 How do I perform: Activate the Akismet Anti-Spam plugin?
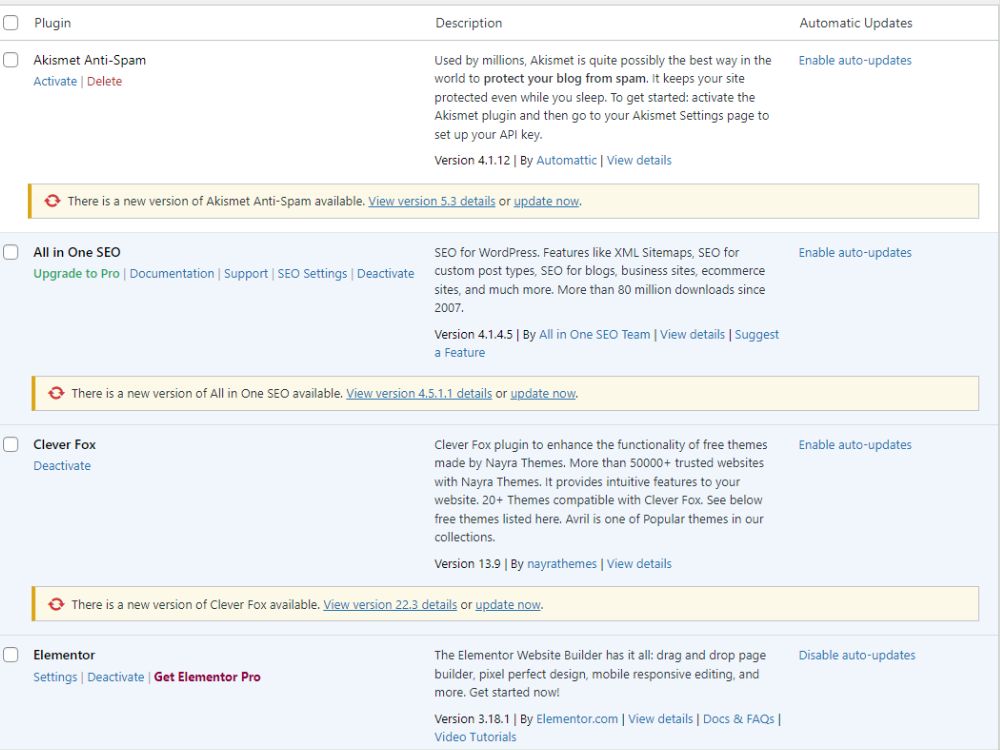(55, 81)
